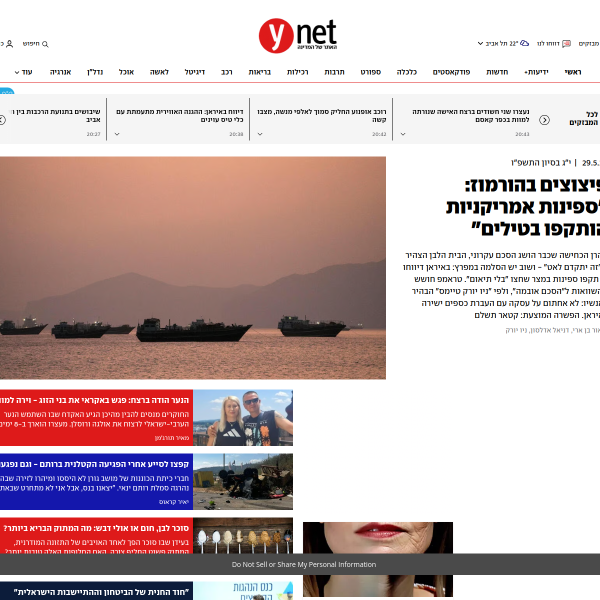Open the red murder-confession headline
Viewport: 600px width, 600px height.
95,401
